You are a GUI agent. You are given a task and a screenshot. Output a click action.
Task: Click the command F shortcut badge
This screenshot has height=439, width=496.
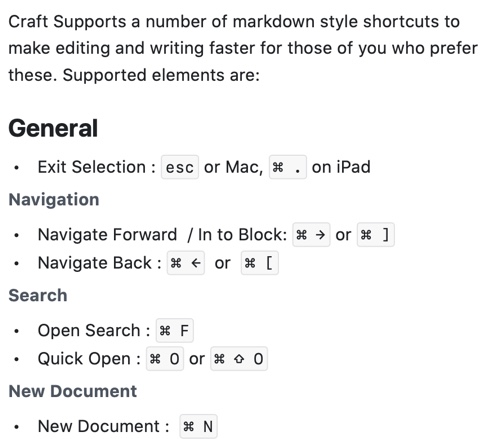pyautogui.click(x=175, y=331)
